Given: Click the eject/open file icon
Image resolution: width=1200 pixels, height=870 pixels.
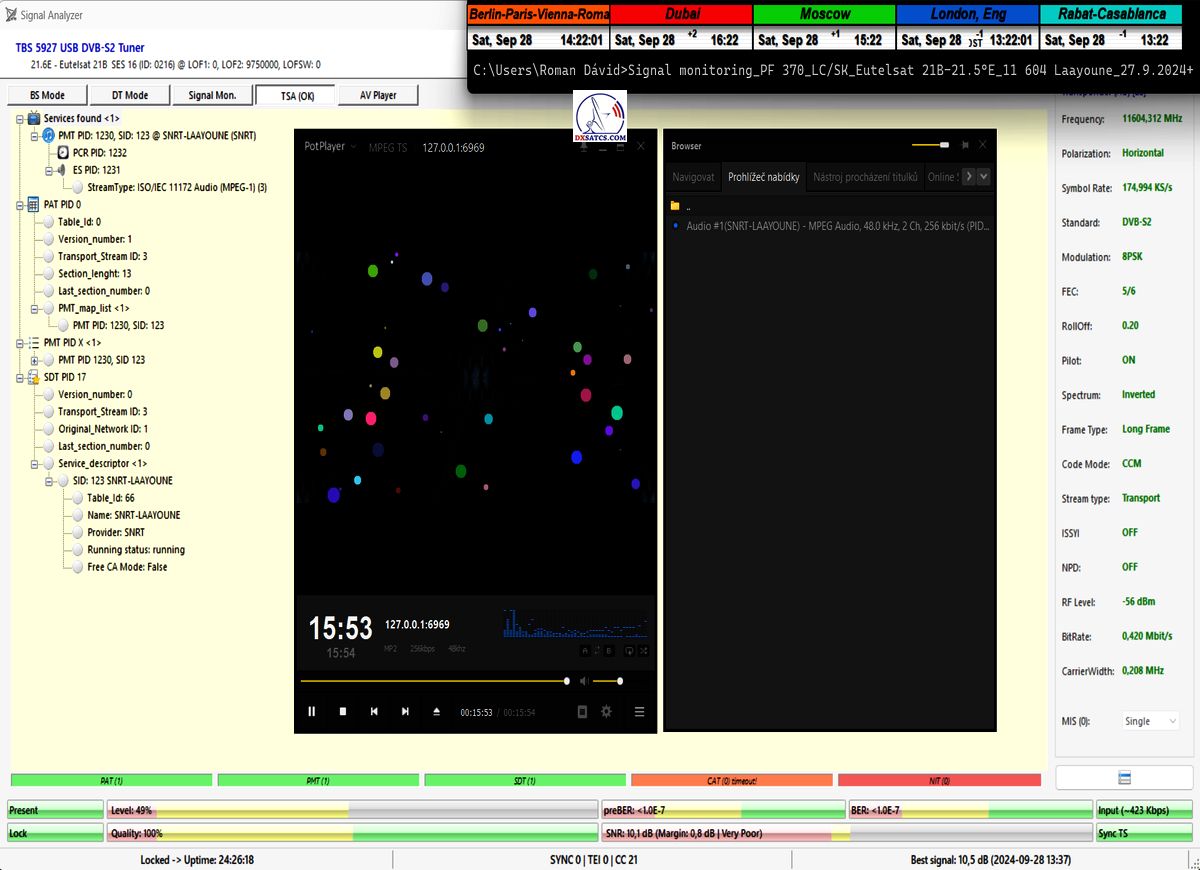Looking at the screenshot, I should click(x=436, y=711).
